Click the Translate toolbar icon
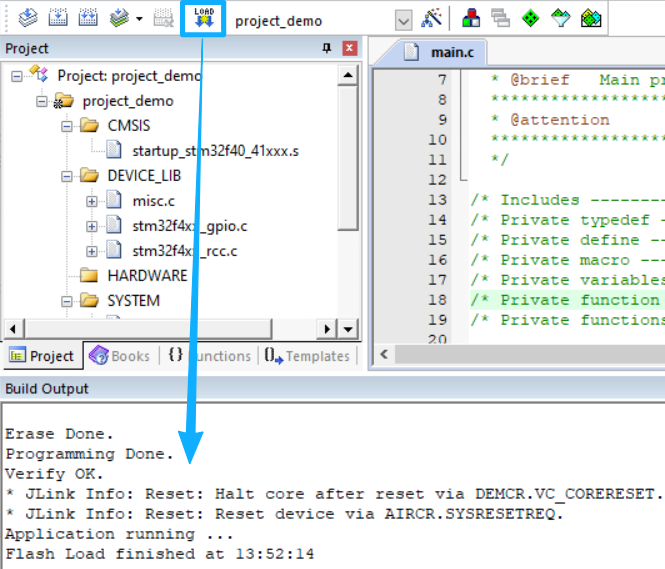The image size is (665, 569). click(x=28, y=19)
